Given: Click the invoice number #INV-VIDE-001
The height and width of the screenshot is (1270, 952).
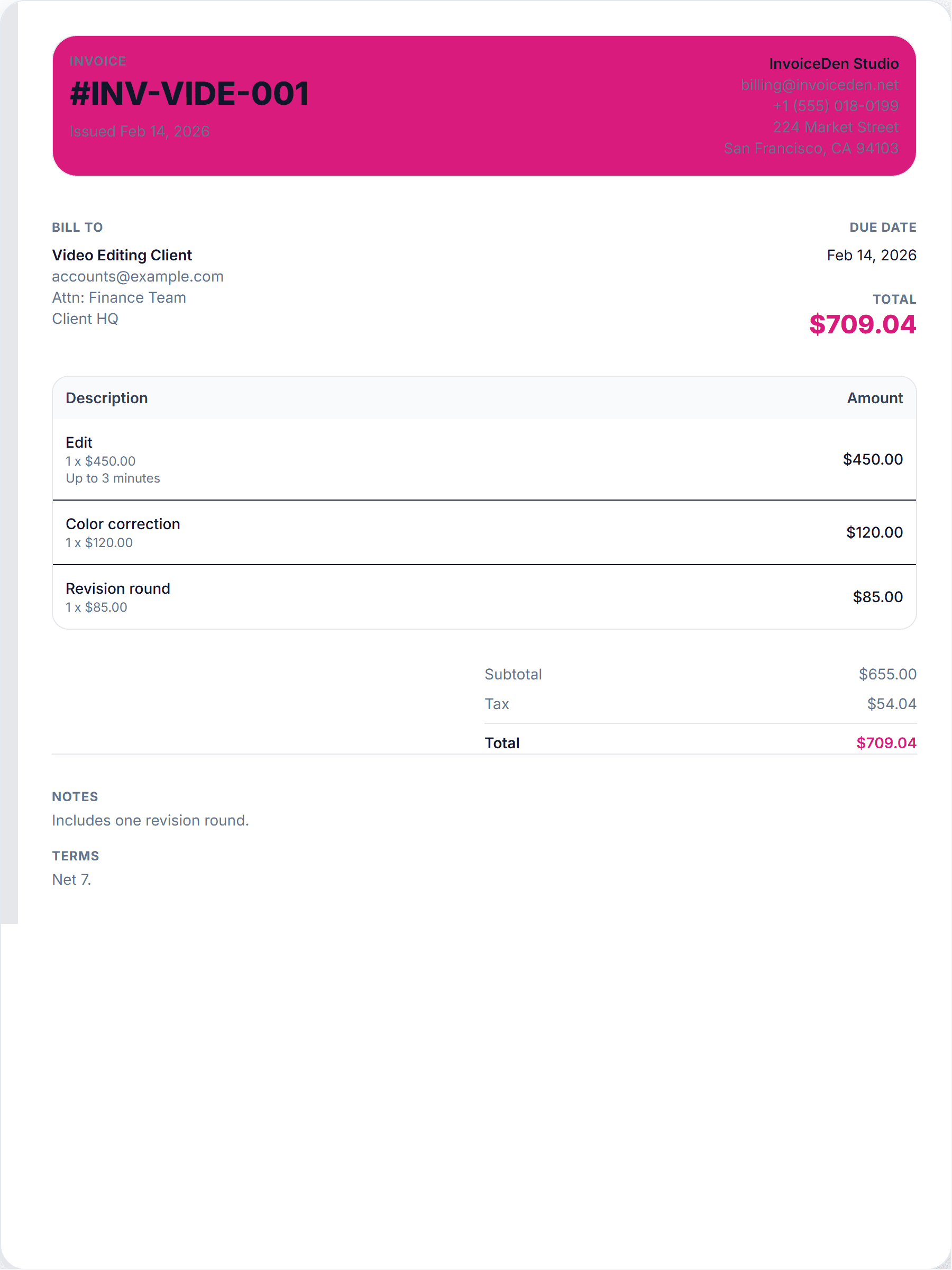Looking at the screenshot, I should pyautogui.click(x=189, y=94).
